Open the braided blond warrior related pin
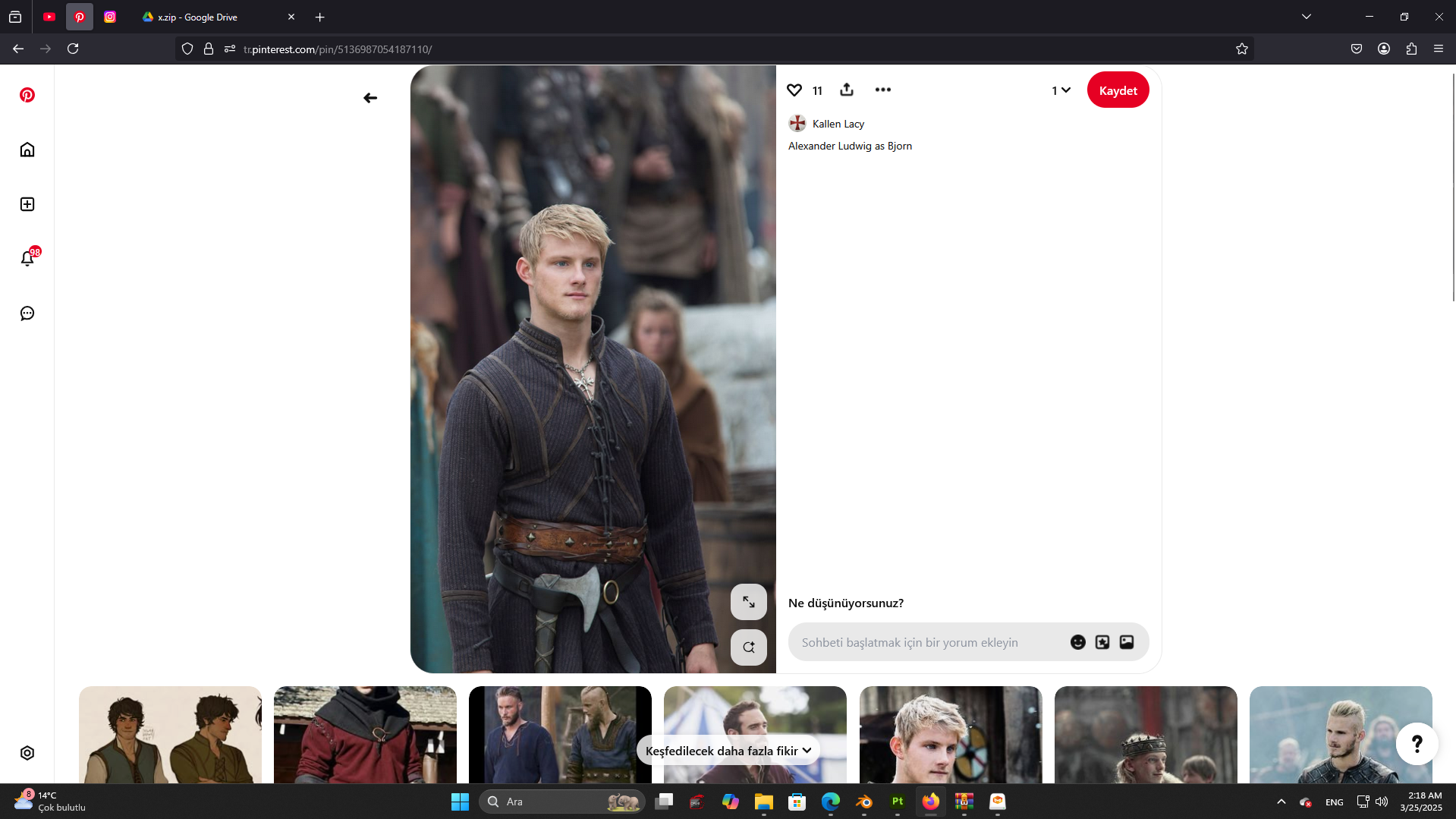1456x819 pixels. [x=1341, y=735]
